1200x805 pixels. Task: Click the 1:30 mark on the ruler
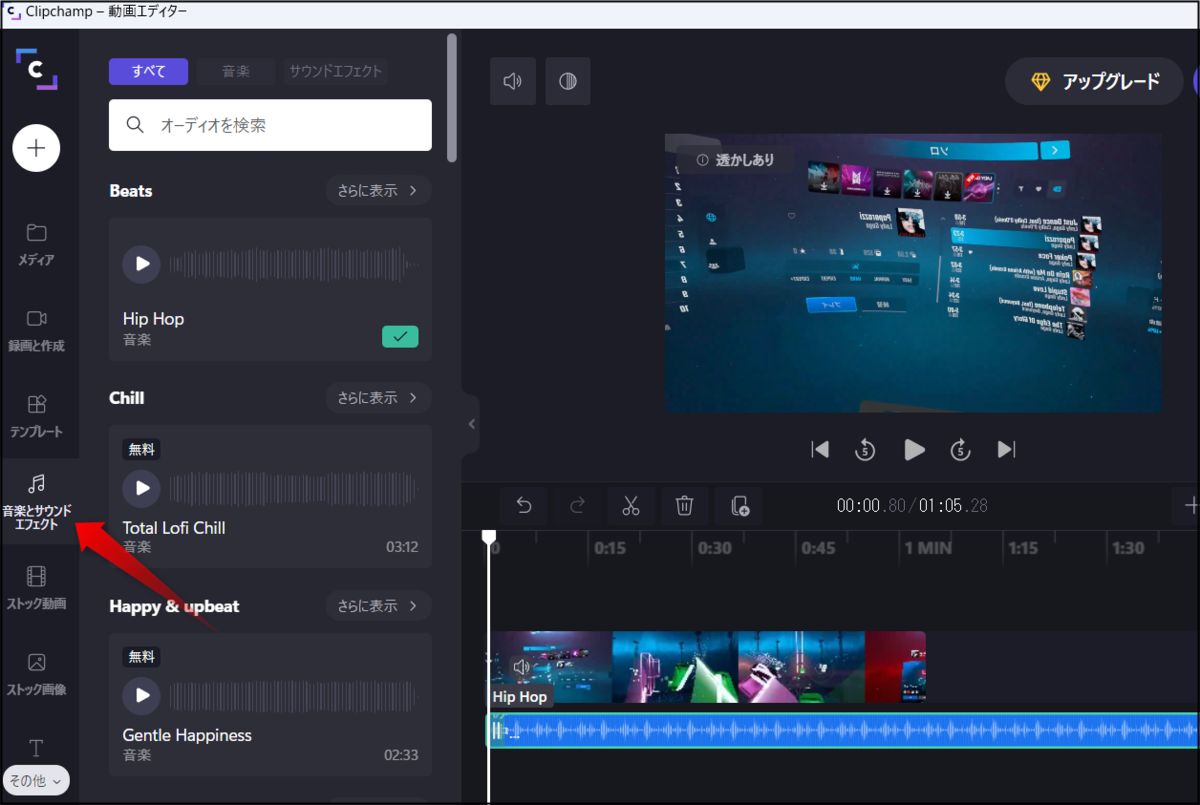point(1128,548)
